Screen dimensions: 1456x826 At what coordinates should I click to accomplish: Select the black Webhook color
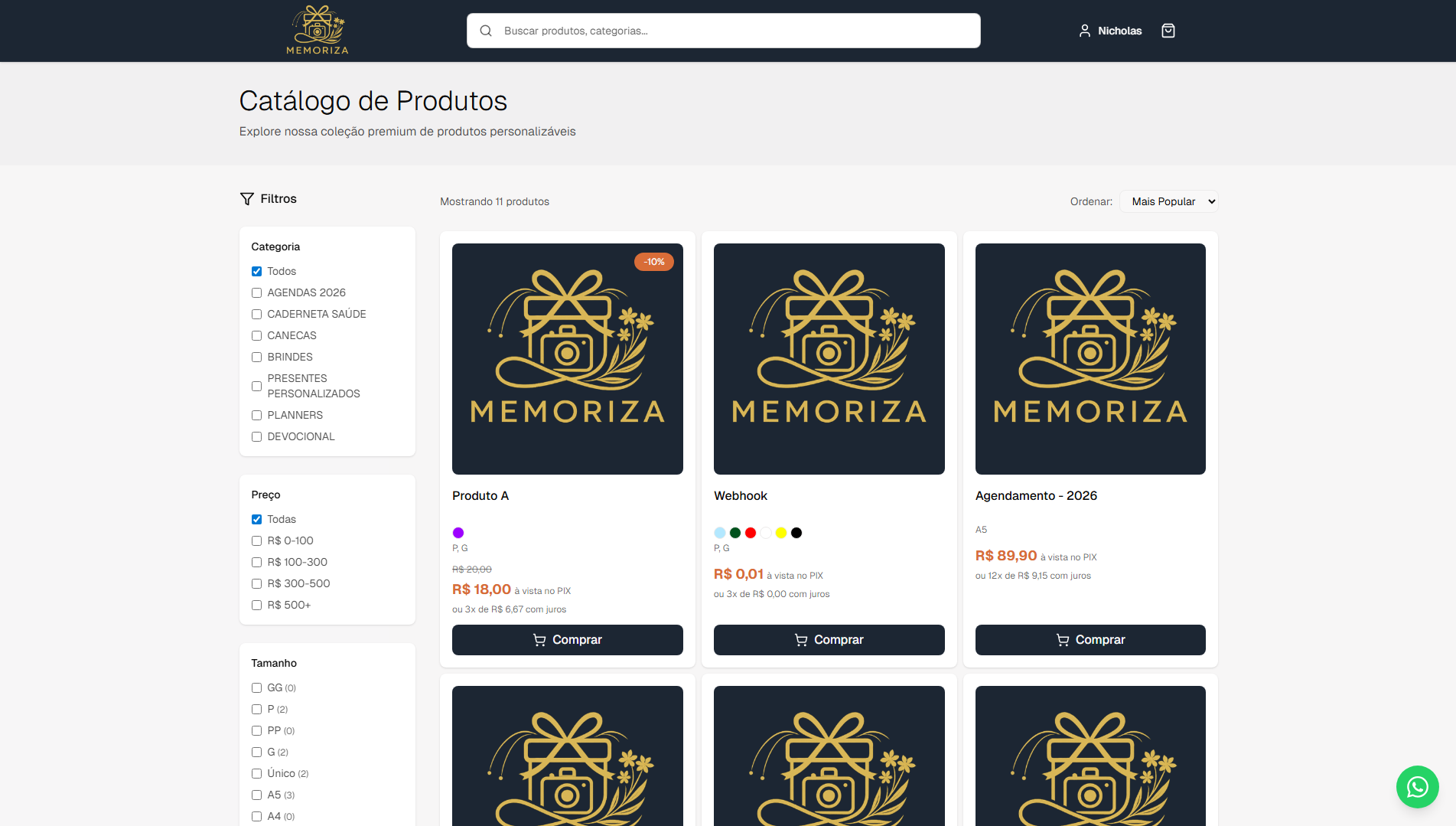[x=796, y=533]
